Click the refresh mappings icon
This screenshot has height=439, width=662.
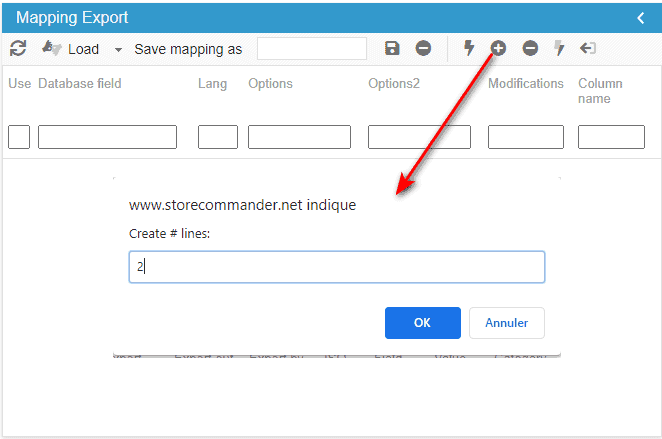(18, 48)
